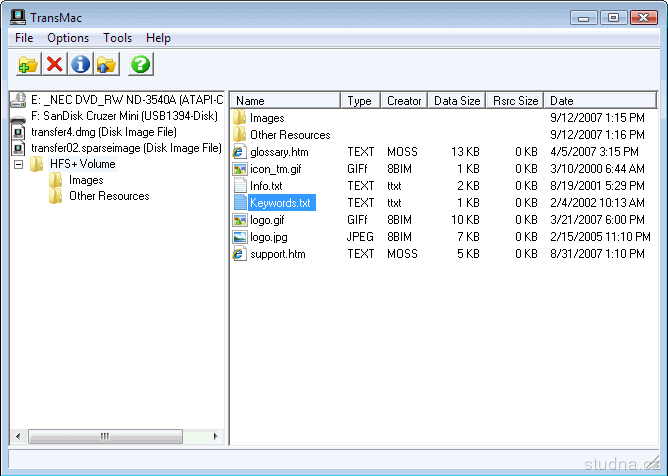
Task: Open the Options menu
Action: (68, 38)
